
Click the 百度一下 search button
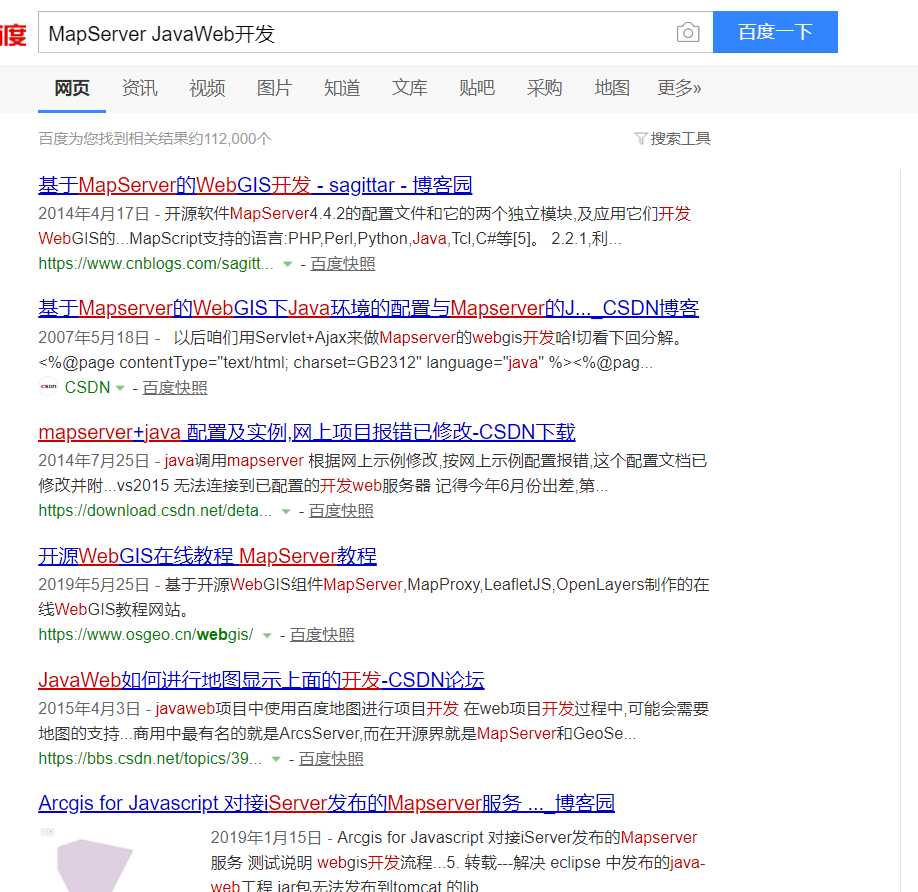(x=775, y=32)
